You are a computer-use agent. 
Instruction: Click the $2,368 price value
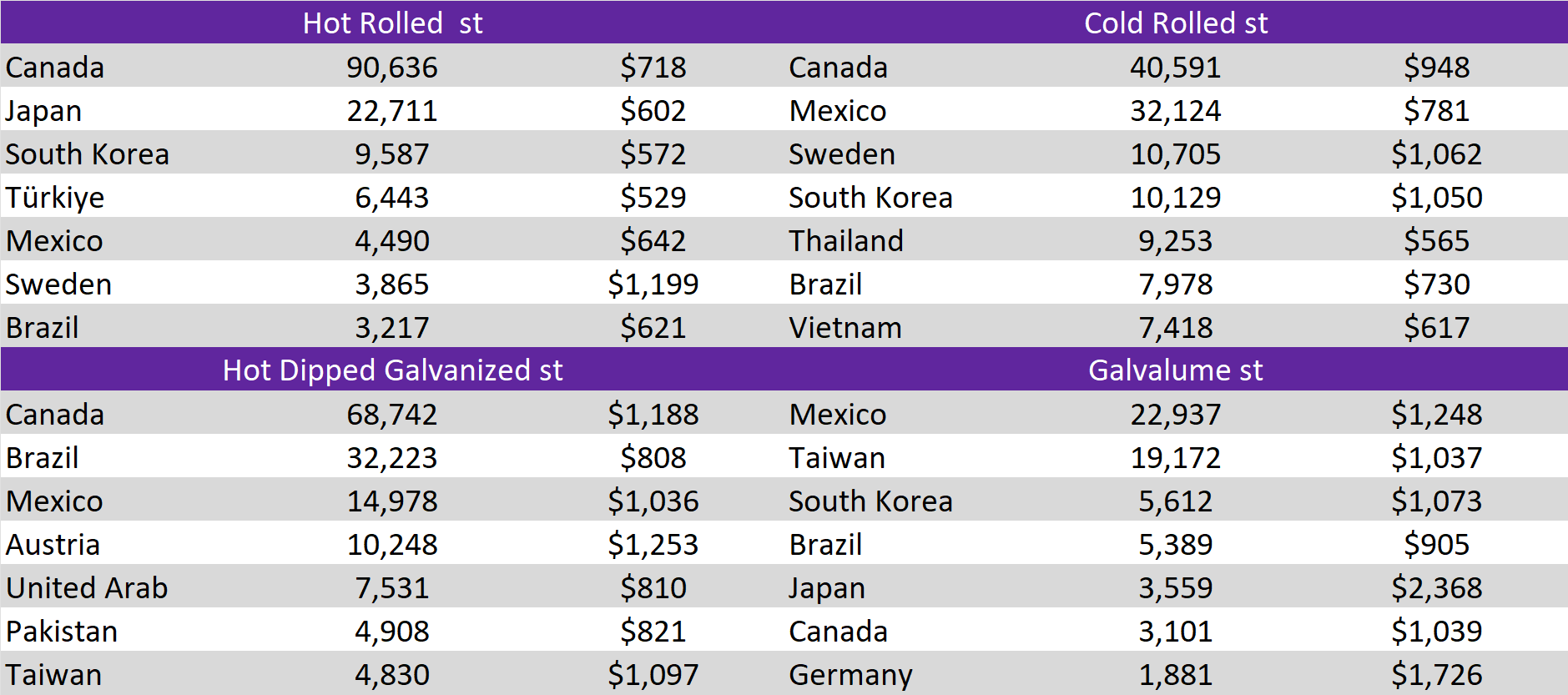[1436, 588]
